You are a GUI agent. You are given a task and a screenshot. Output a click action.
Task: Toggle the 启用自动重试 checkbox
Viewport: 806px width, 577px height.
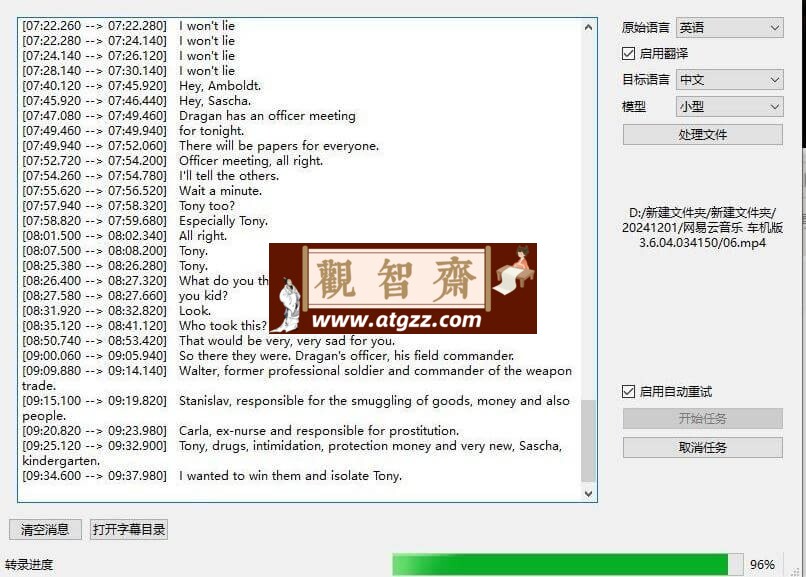tap(628, 392)
